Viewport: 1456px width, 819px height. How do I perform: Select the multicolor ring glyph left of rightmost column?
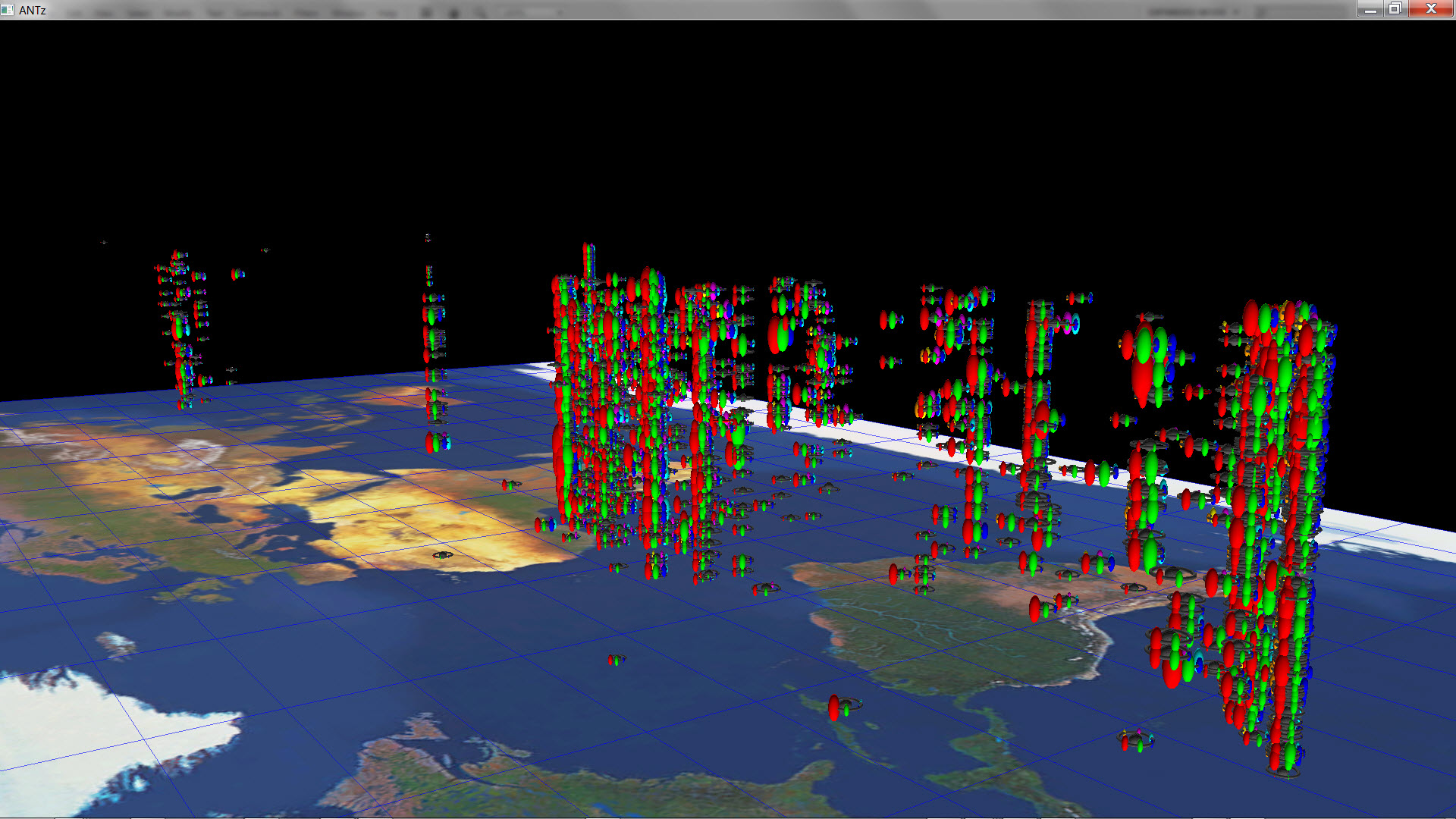(1134, 739)
